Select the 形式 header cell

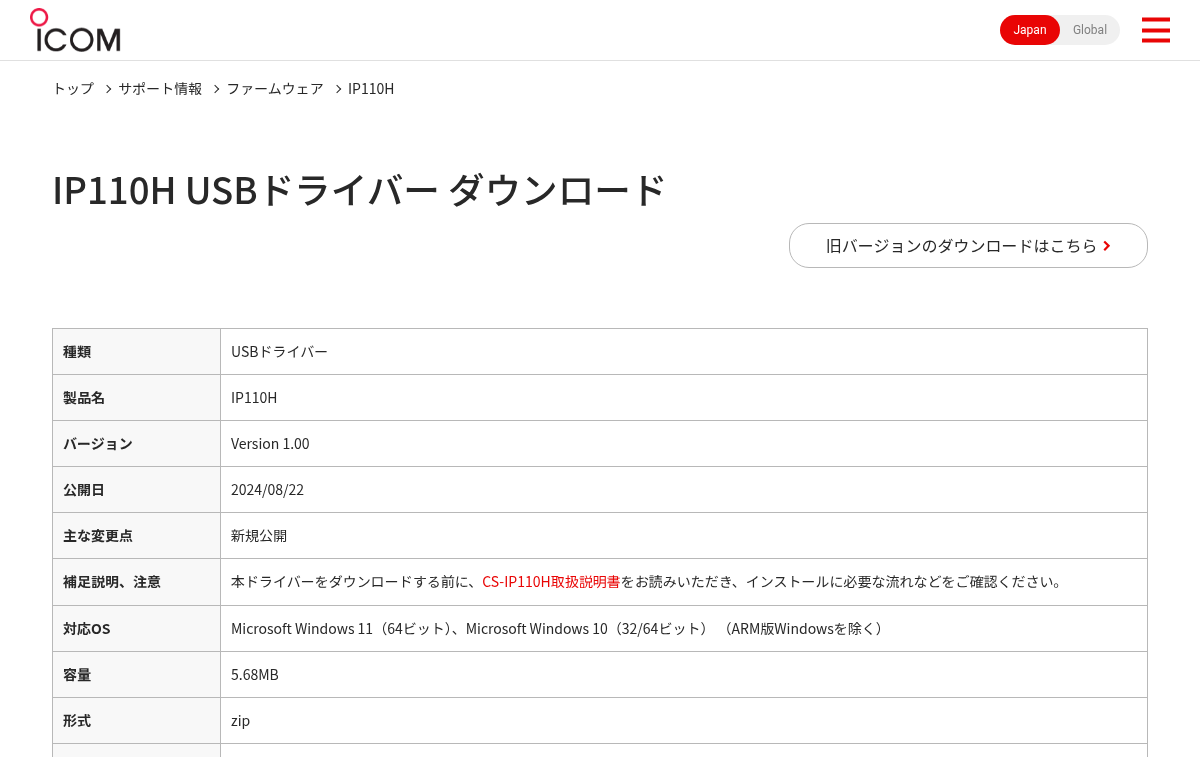tap(136, 721)
